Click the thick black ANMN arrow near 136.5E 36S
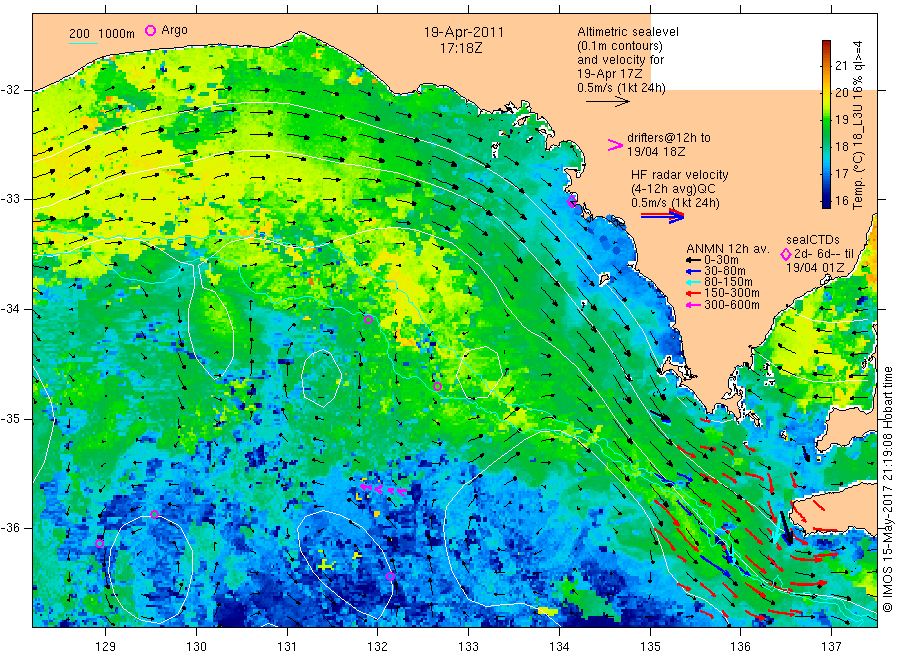Viewport: 900px width, 660px height. coord(786,528)
